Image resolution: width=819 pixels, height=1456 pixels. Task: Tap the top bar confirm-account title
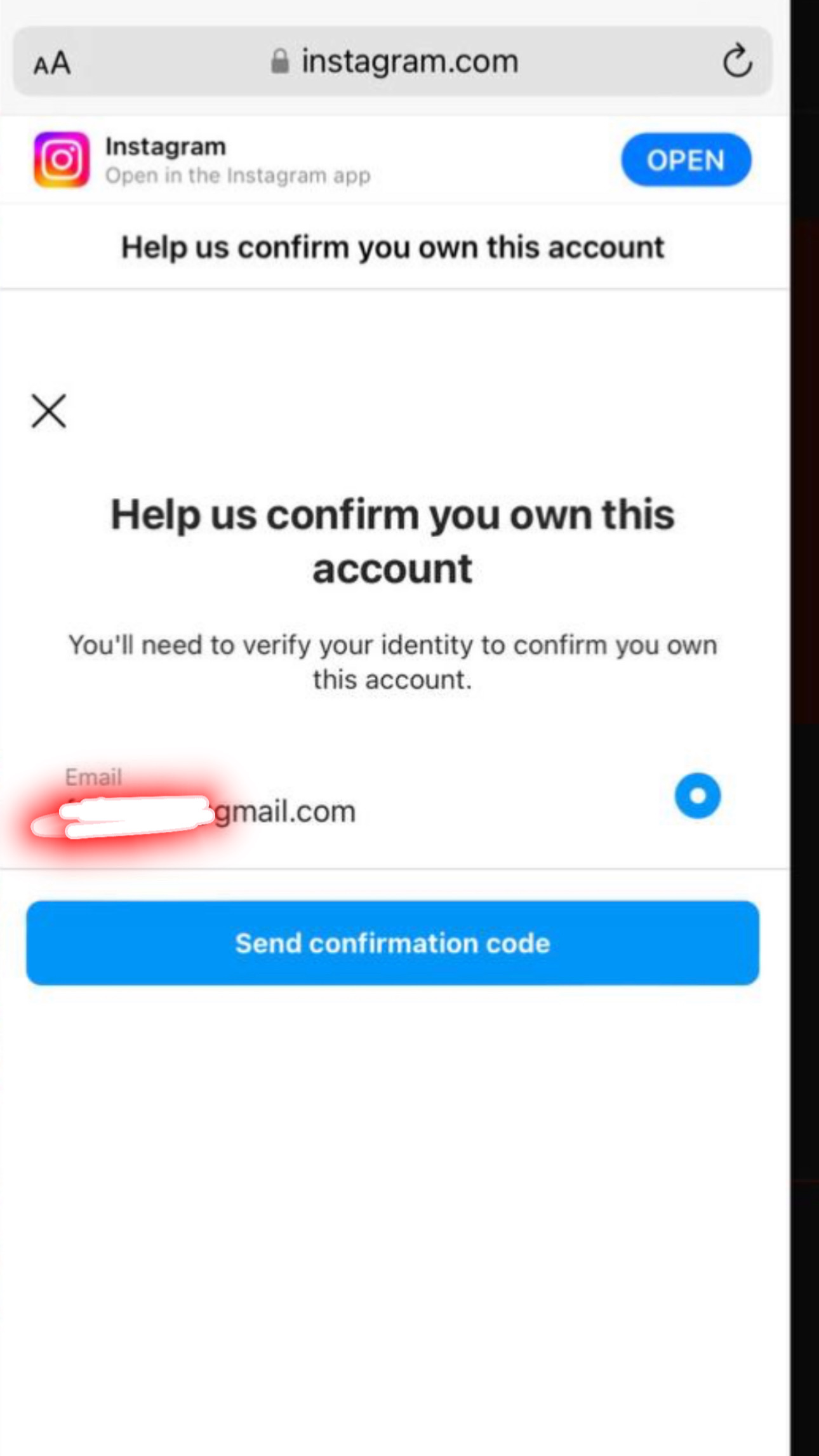tap(393, 247)
